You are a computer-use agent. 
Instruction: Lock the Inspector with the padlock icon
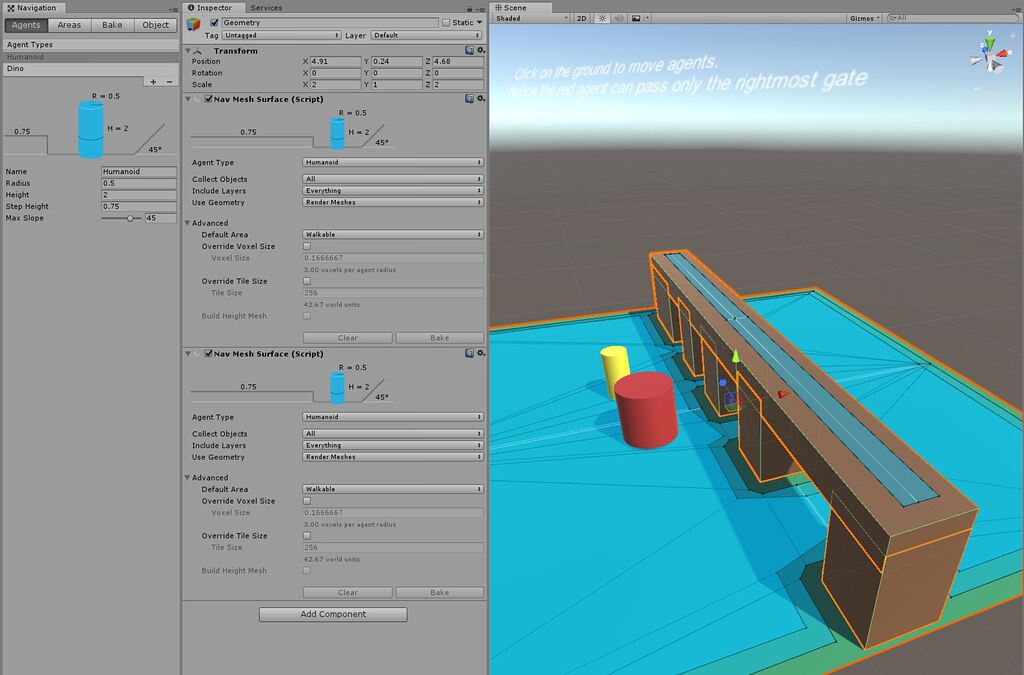(x=469, y=7)
